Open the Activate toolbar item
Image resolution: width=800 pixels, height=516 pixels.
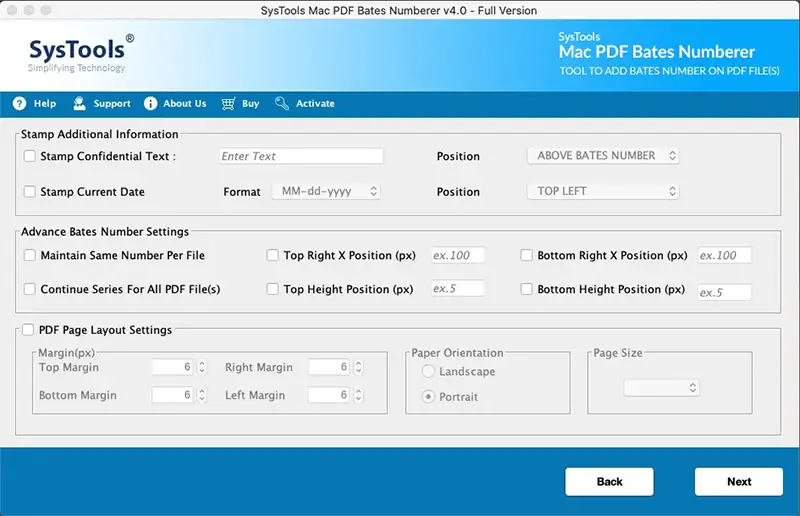pyautogui.click(x=305, y=104)
